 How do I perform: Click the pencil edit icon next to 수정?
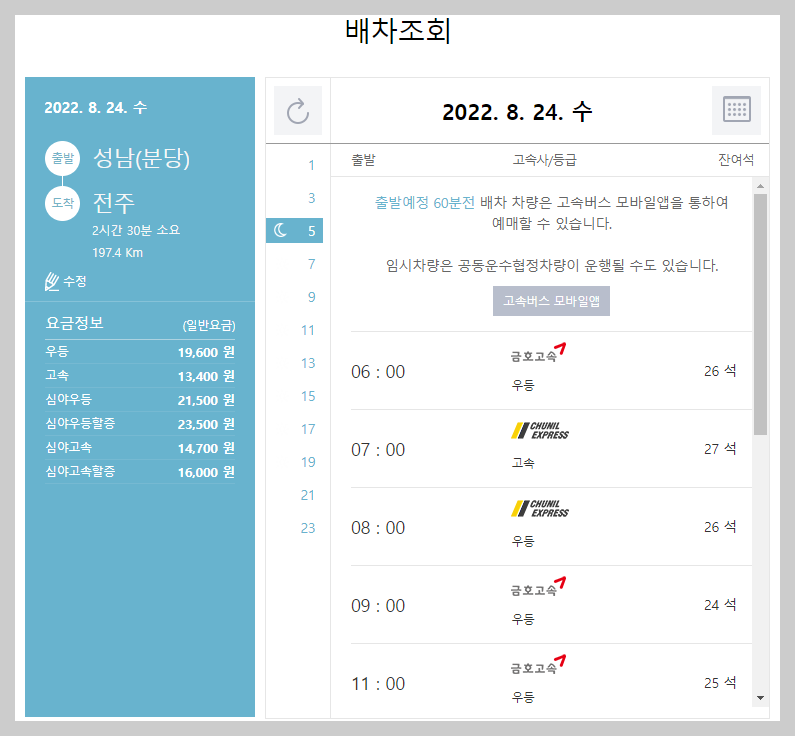[52, 281]
